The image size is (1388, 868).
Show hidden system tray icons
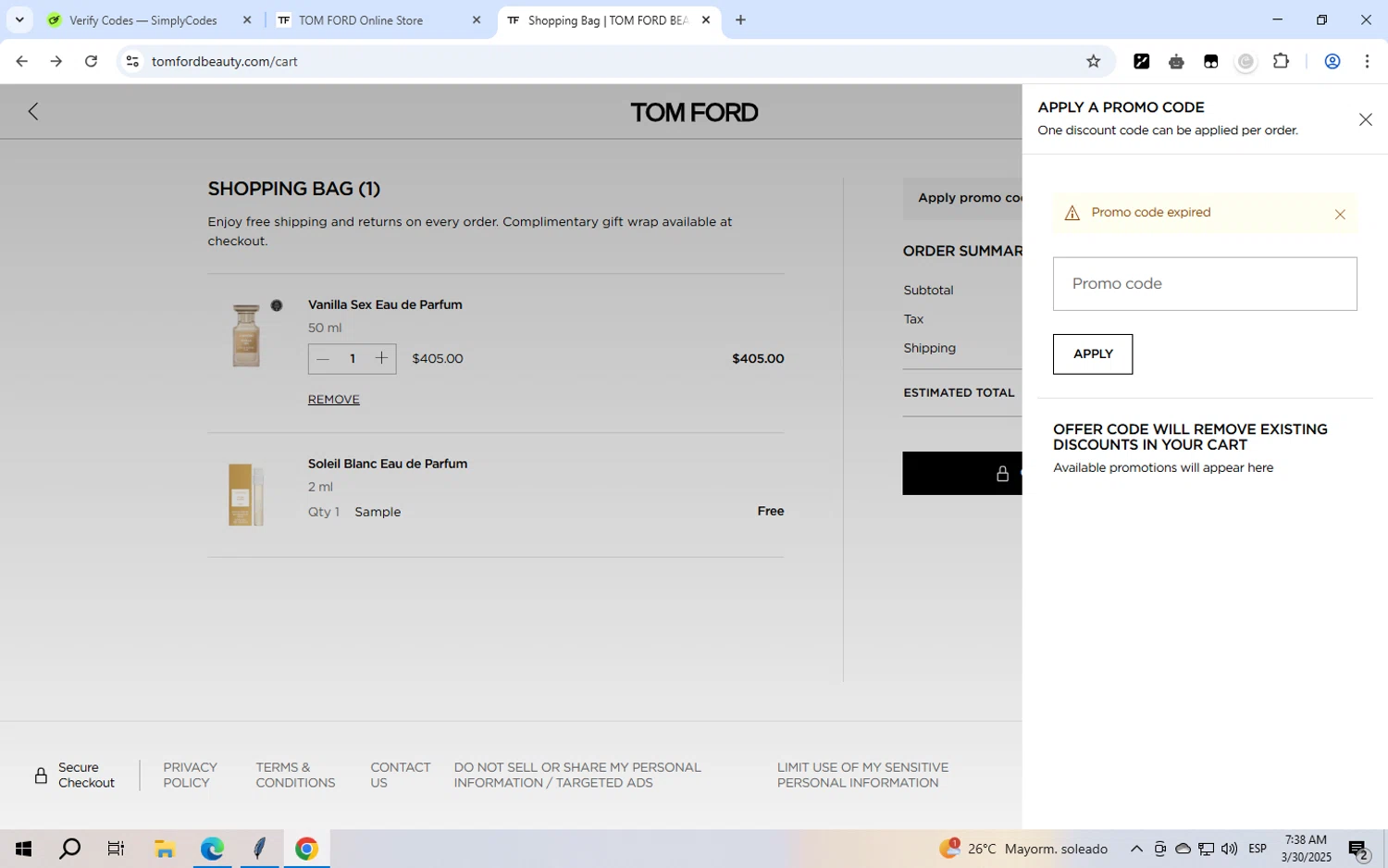(x=1136, y=849)
